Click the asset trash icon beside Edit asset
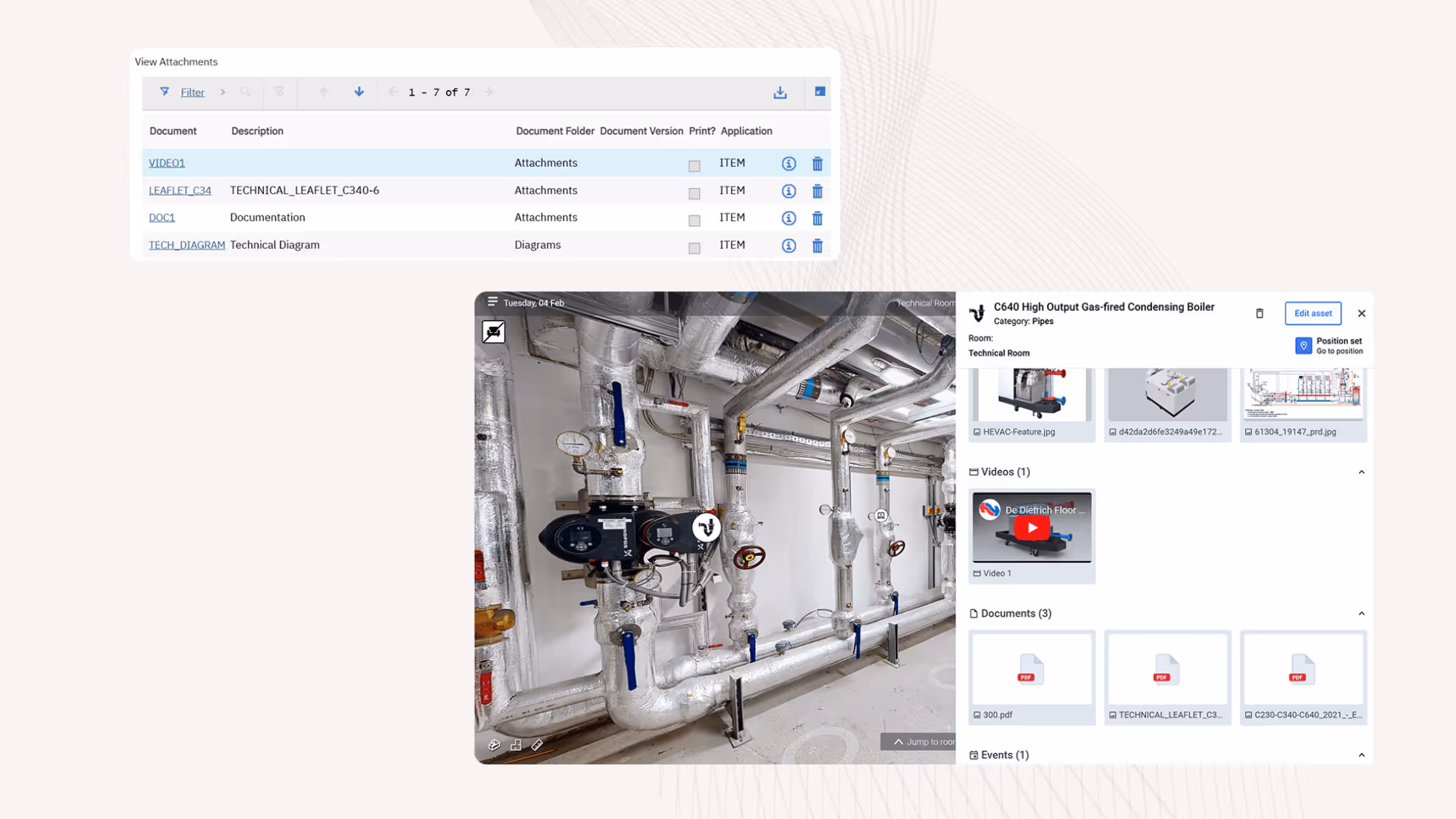This screenshot has width=1456, height=819. (x=1260, y=313)
